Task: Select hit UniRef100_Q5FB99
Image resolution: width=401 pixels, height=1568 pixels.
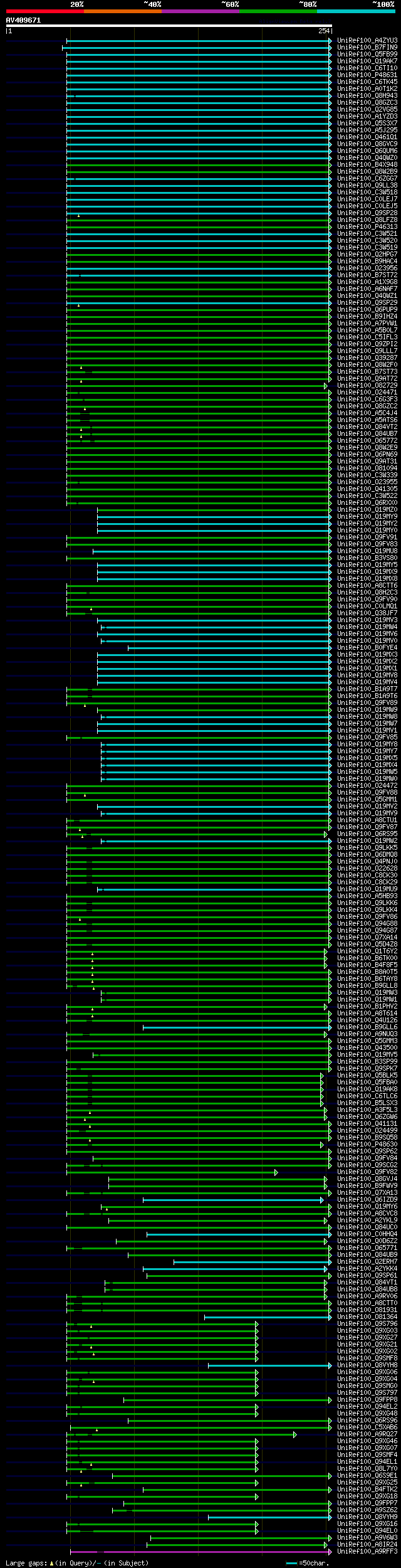Action: coord(367,54)
